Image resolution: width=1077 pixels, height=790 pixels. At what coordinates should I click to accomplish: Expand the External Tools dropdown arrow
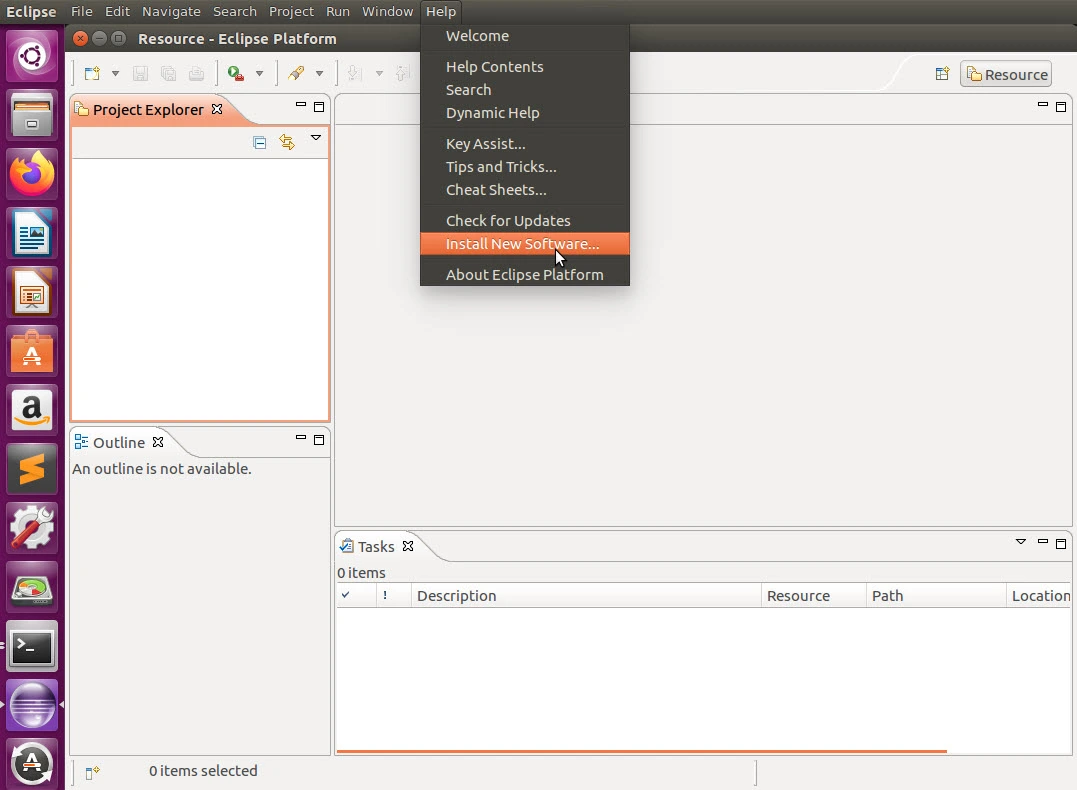point(259,73)
